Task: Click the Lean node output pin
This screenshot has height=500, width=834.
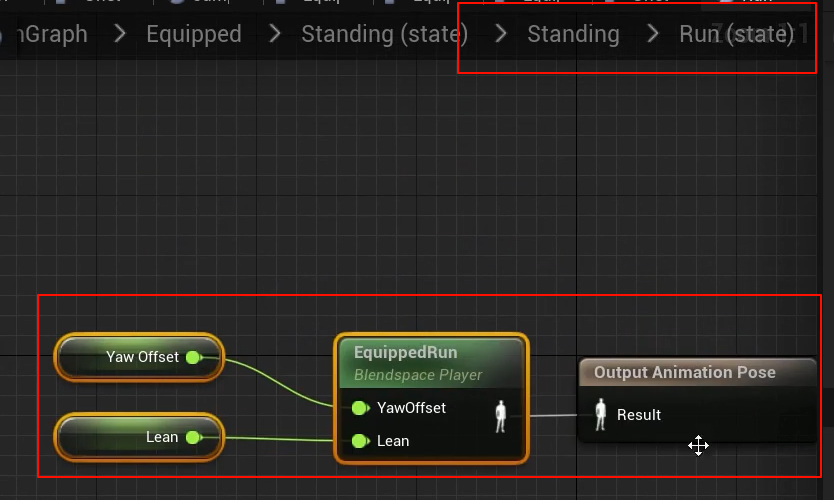Action: (194, 437)
